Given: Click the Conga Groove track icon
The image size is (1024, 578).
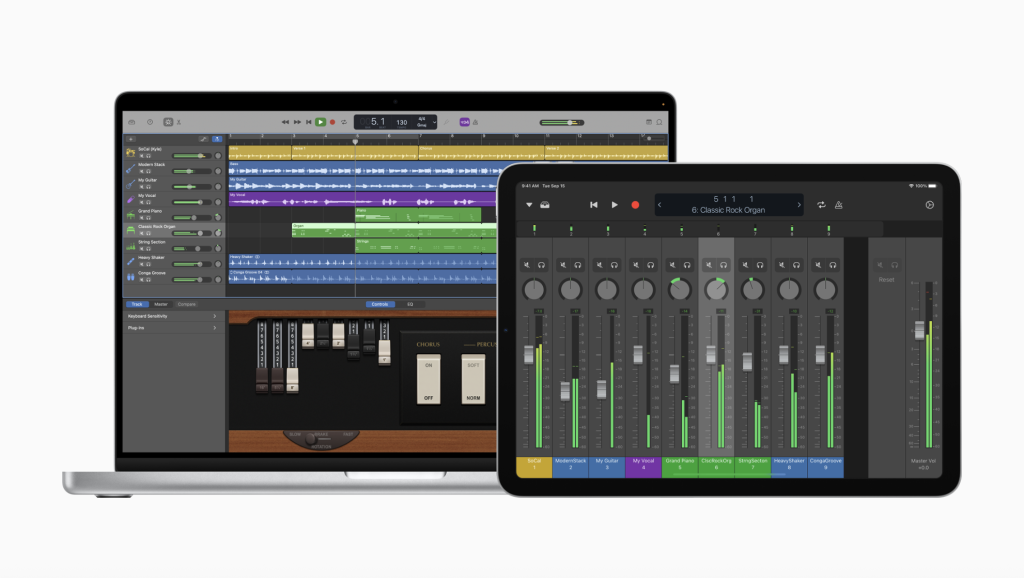Looking at the screenshot, I should (130, 275).
